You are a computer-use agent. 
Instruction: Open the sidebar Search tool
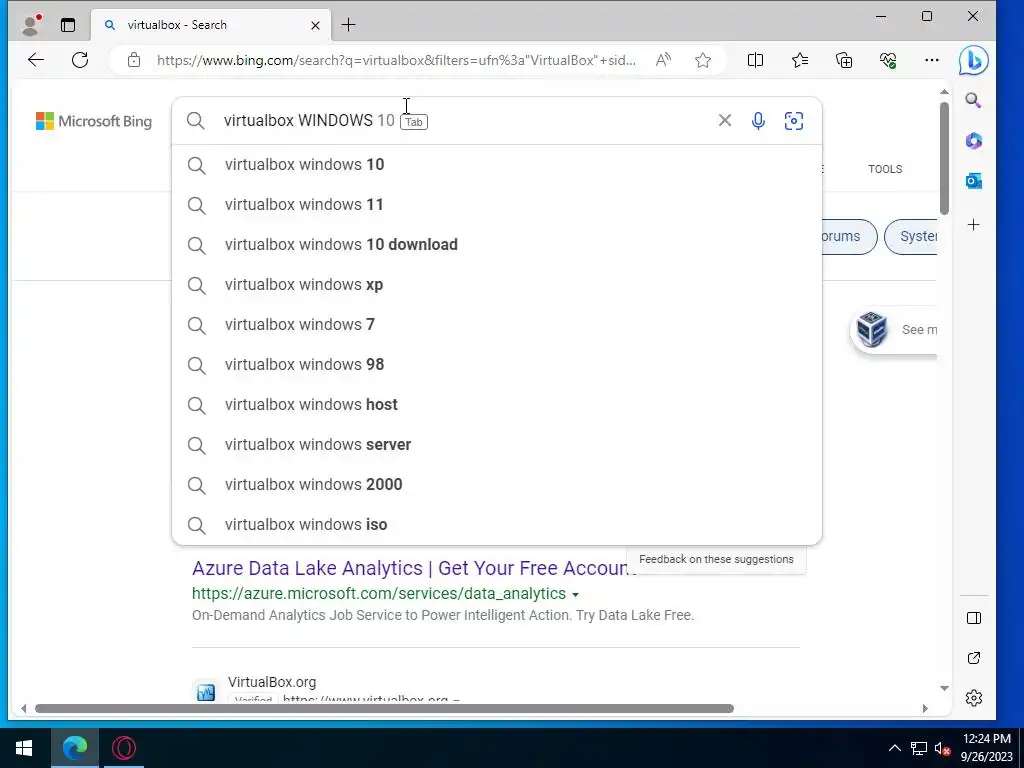pyautogui.click(x=973, y=100)
